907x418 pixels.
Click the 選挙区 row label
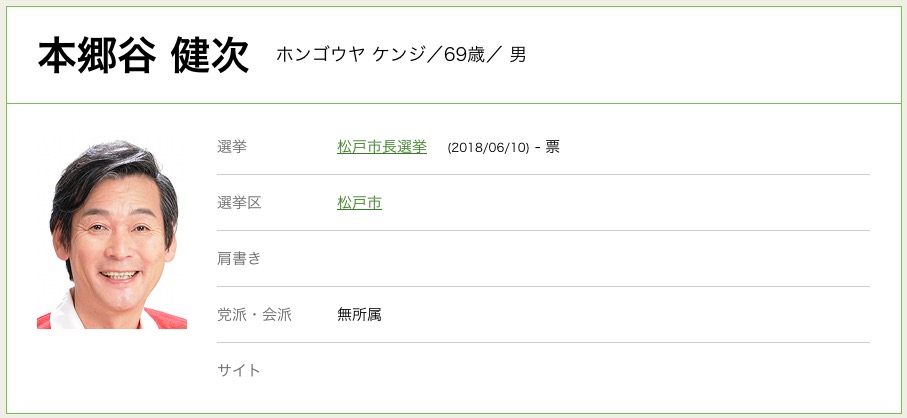(239, 203)
